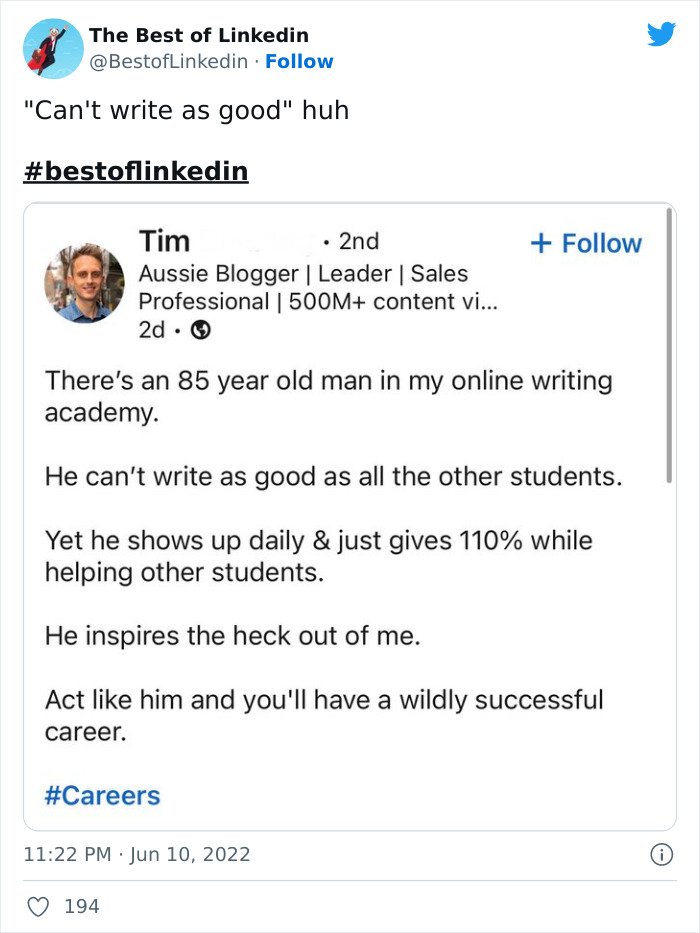Click Tim's name on the LinkedIn post
700x933 pixels.
coord(163,241)
